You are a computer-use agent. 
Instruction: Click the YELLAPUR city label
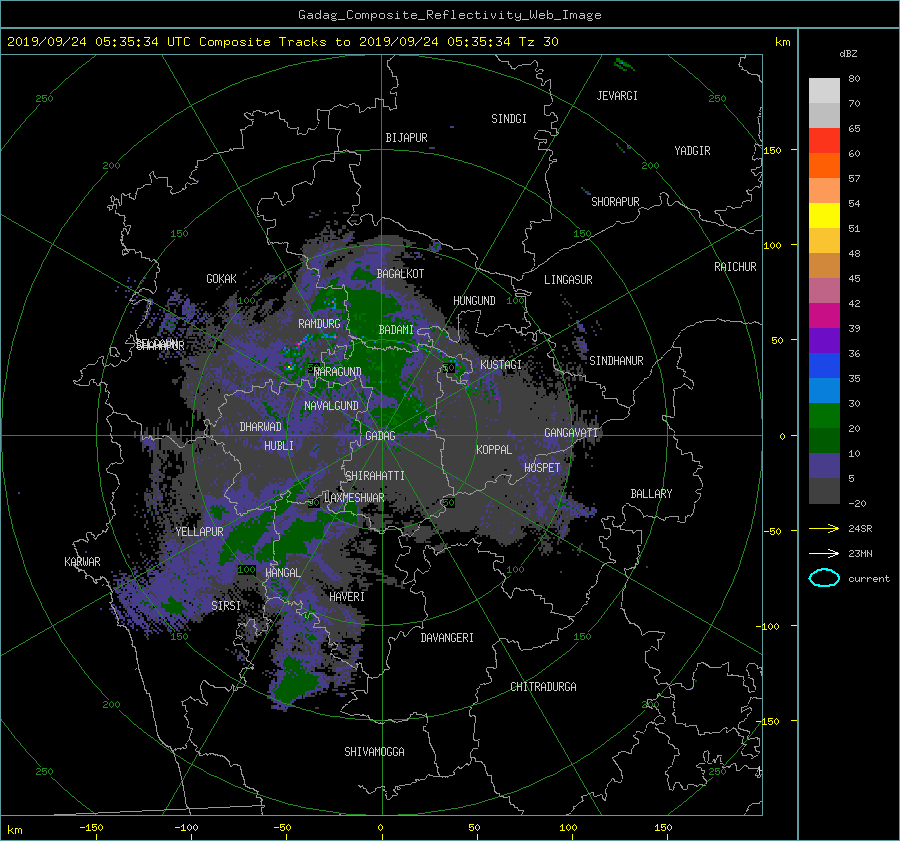point(199,532)
